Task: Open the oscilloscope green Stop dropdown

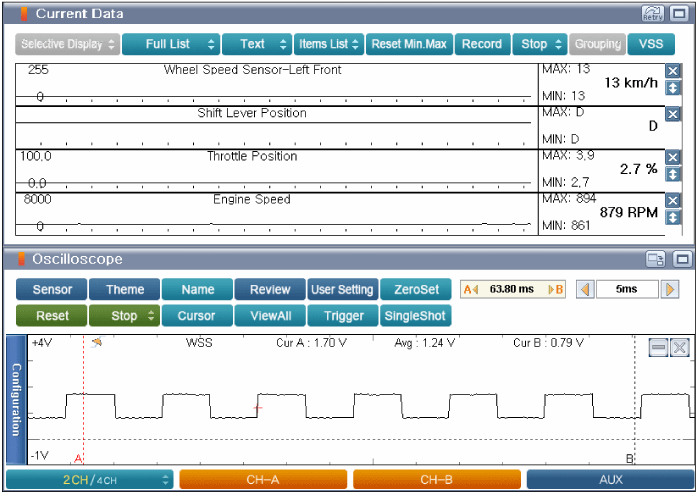Action: 125,316
